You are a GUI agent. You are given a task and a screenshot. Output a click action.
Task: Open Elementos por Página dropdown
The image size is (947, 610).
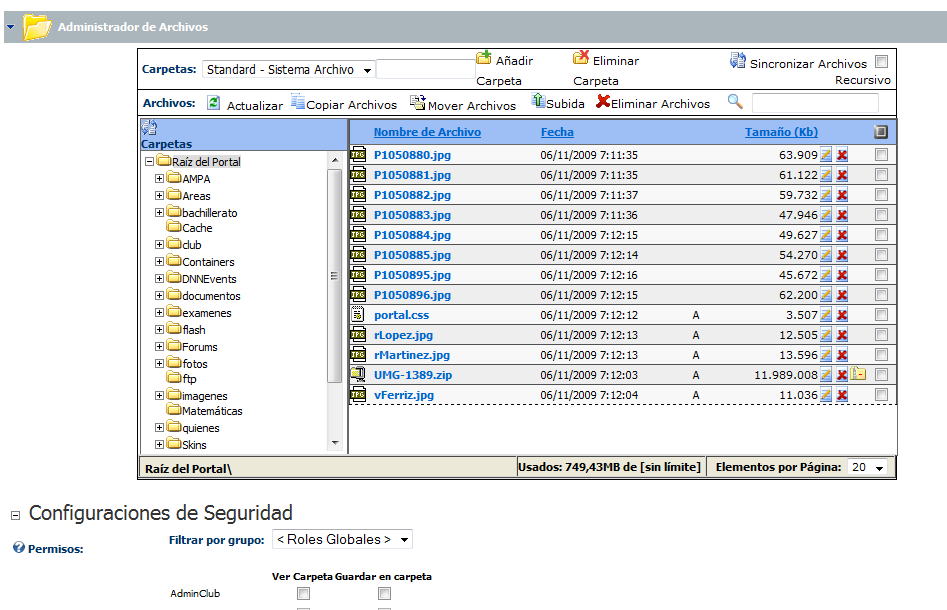point(867,467)
